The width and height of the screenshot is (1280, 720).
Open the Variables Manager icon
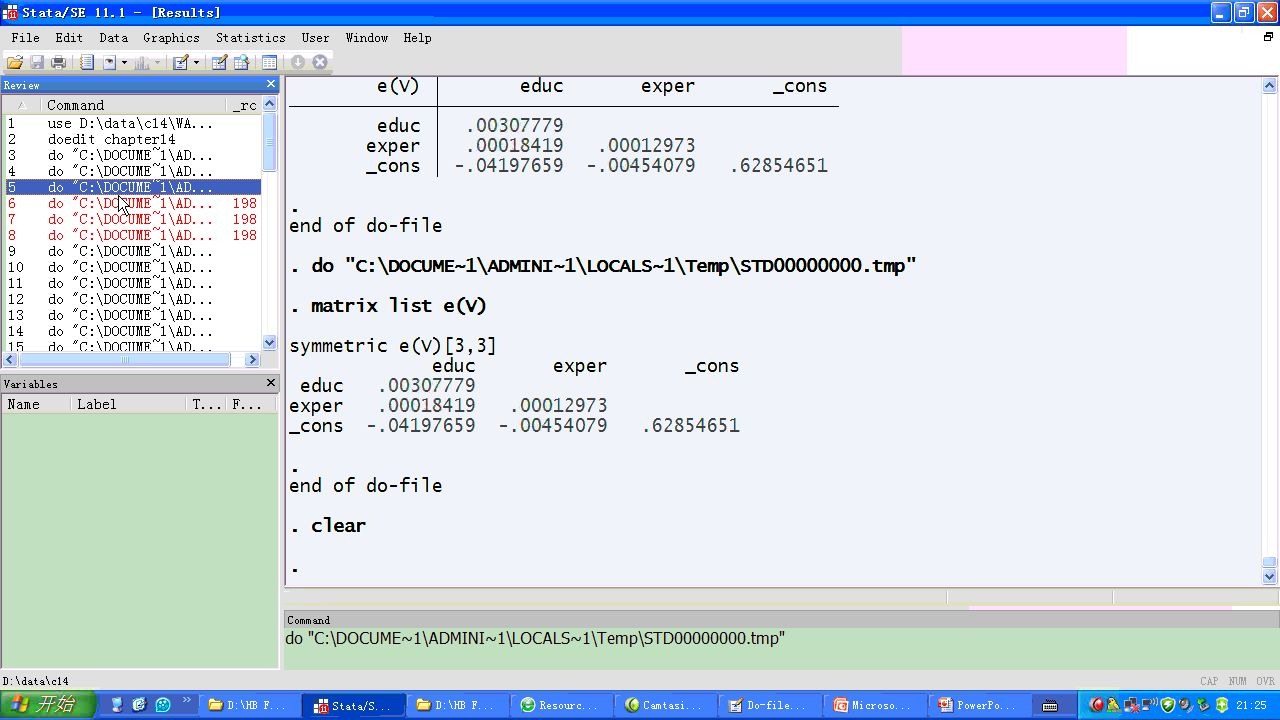click(x=269, y=62)
